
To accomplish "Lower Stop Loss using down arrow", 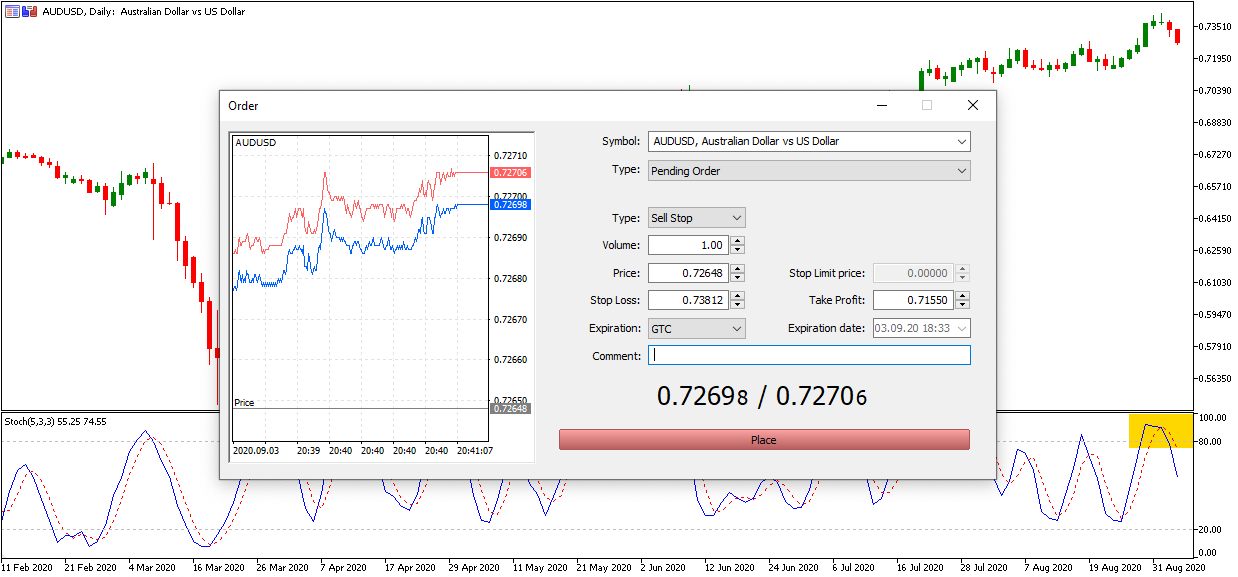I will tap(737, 304).
